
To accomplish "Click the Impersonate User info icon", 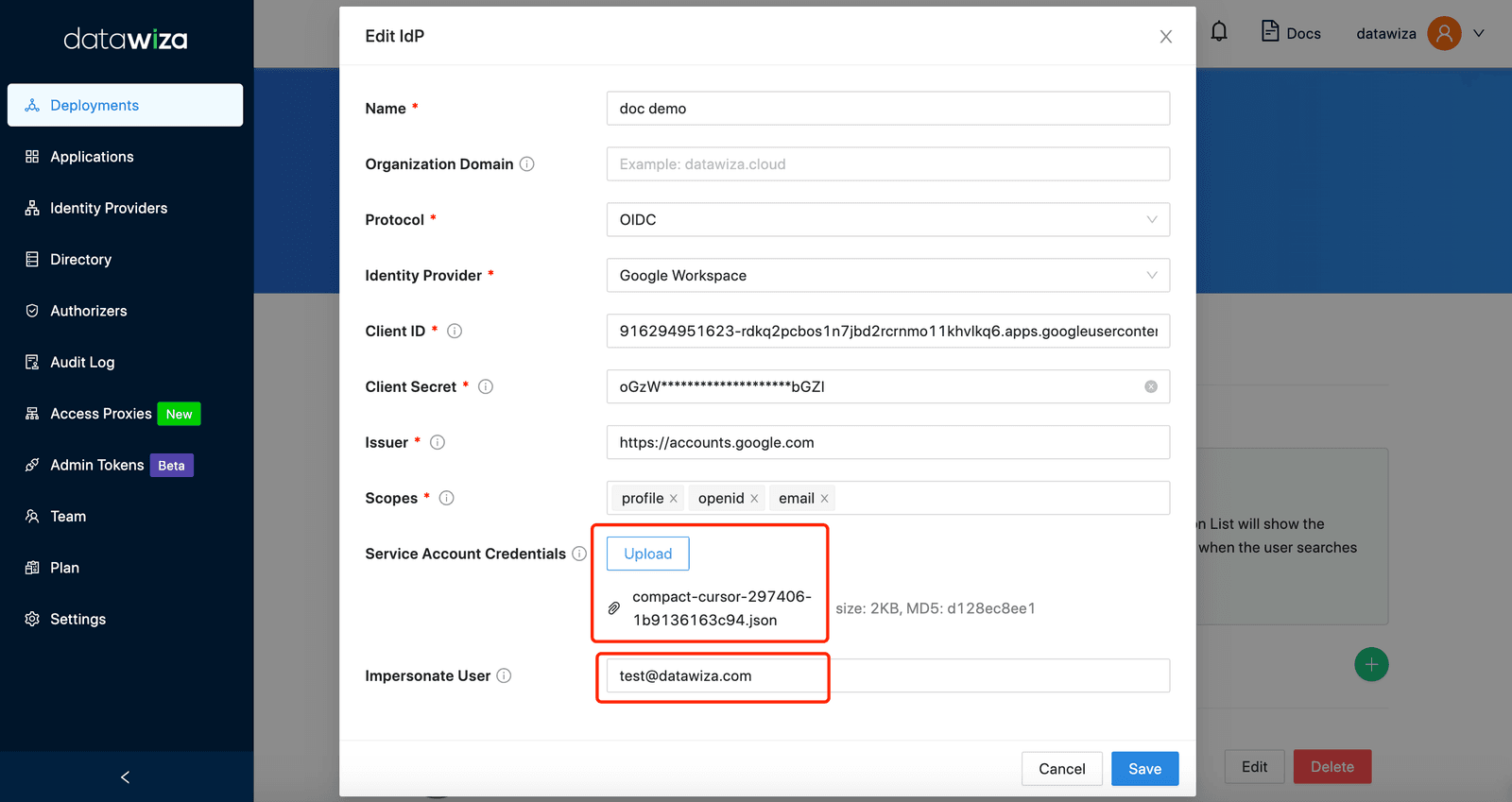I will click(504, 675).
